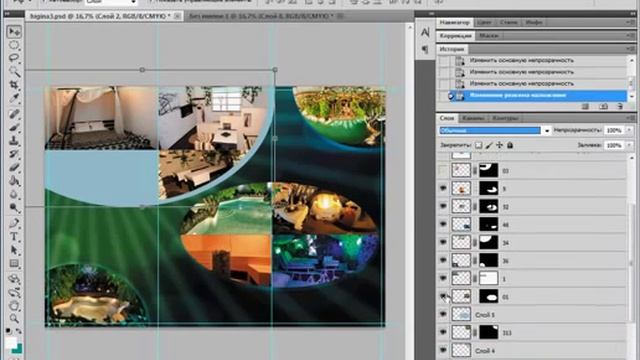Select the Blur tool
Viewport: 640px width, 360px height.
coord(14,194)
